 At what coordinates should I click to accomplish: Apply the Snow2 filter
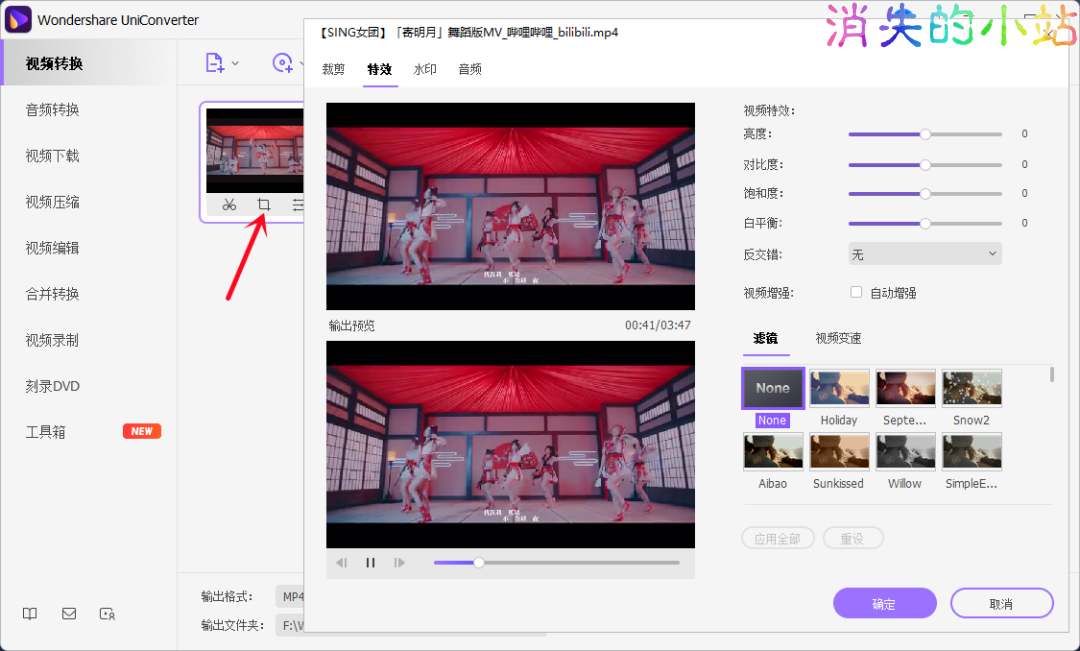[x=971, y=389]
